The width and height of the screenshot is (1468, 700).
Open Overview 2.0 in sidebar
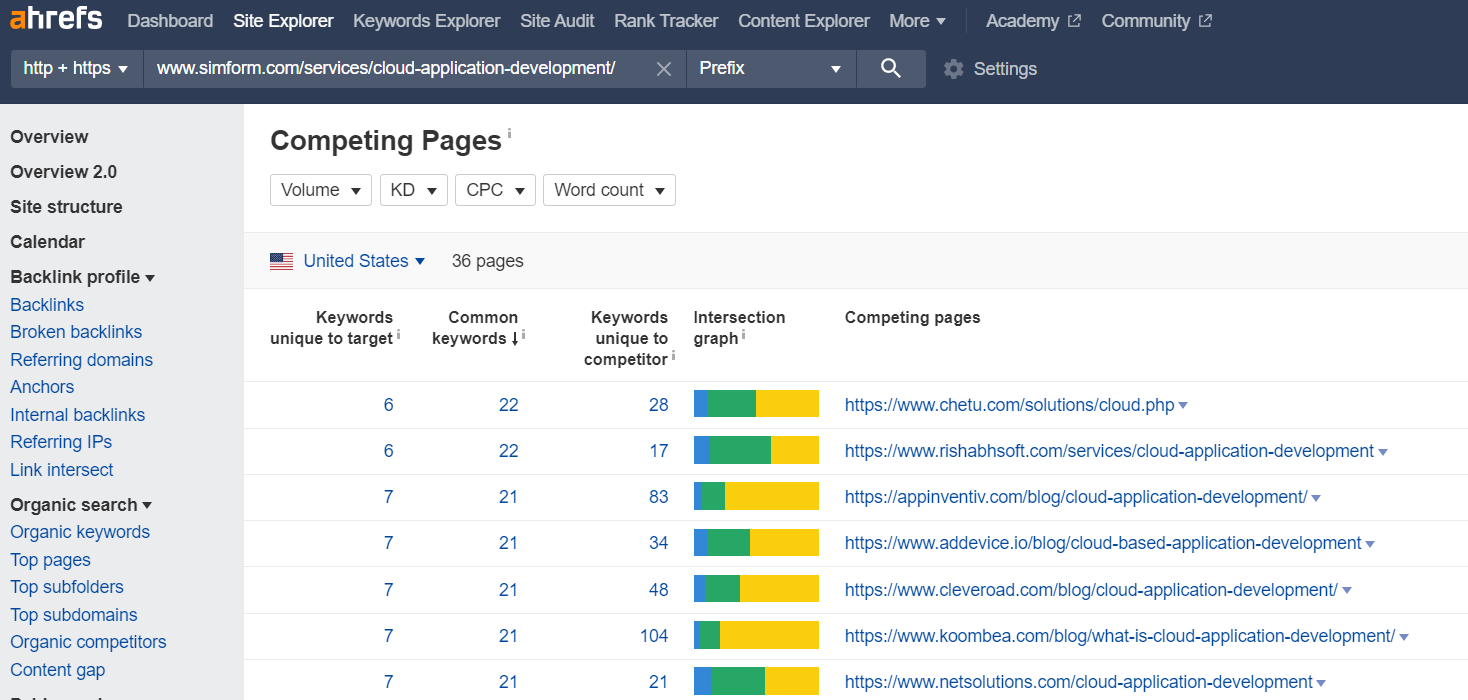[63, 172]
